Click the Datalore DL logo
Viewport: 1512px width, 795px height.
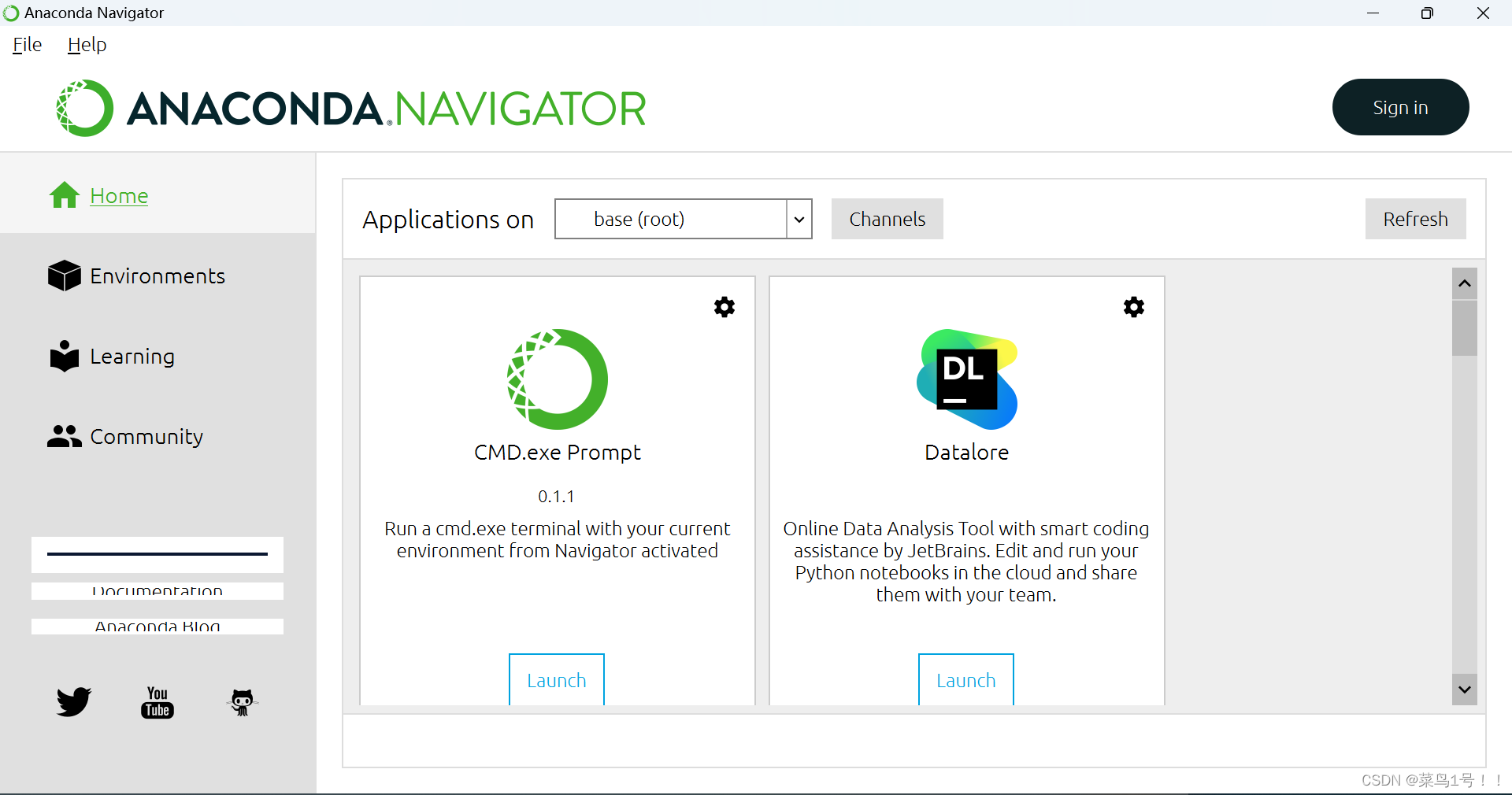967,379
